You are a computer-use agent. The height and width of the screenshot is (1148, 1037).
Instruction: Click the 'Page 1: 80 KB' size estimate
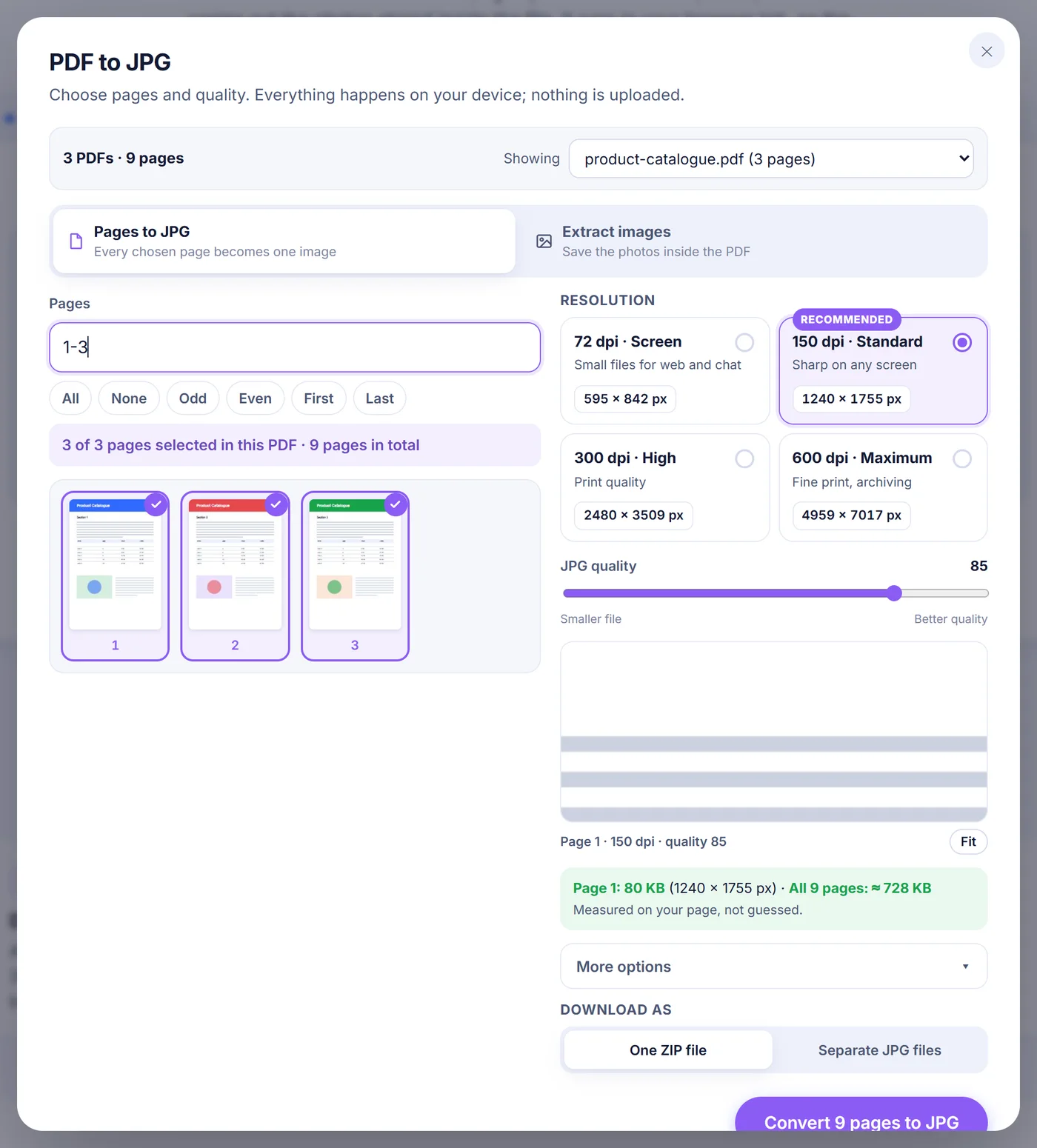(x=619, y=888)
